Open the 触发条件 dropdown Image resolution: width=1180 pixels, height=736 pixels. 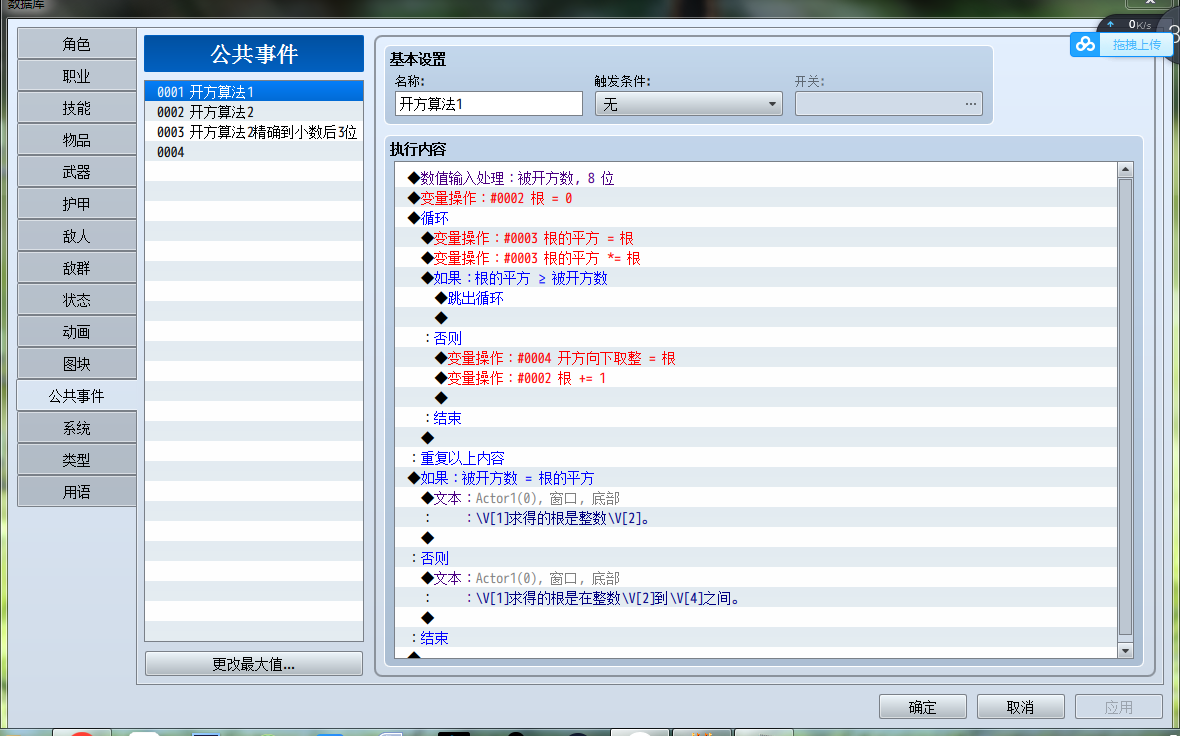coord(689,104)
